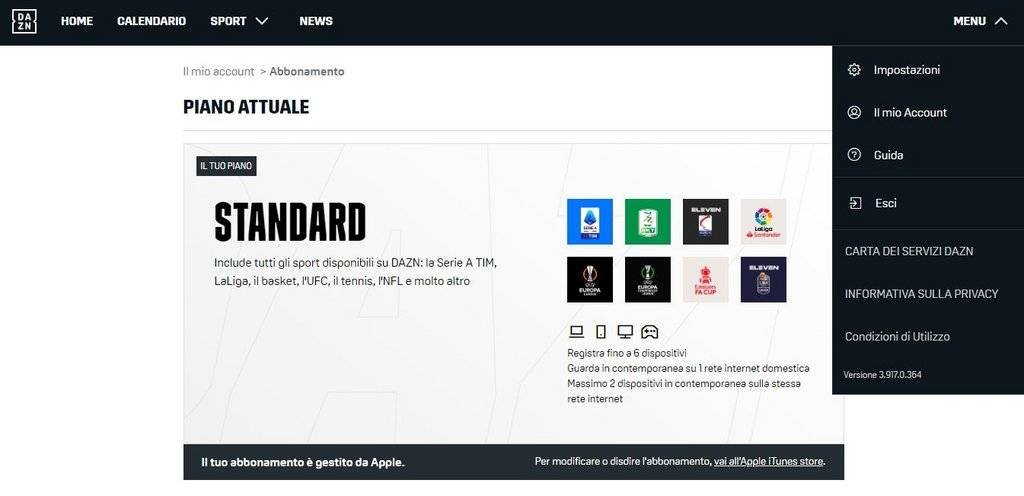Viewport: 1024px width, 496px height.
Task: Click the LaLiga Santander logo tile
Action: 763,221
